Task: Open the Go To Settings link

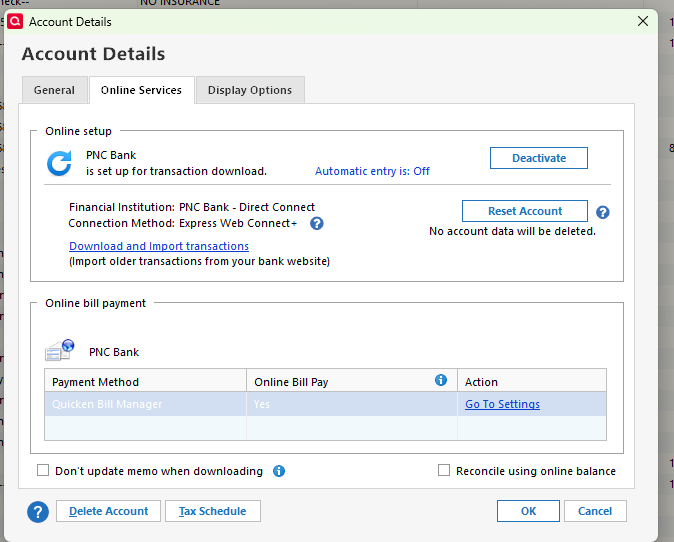Action: [502, 404]
